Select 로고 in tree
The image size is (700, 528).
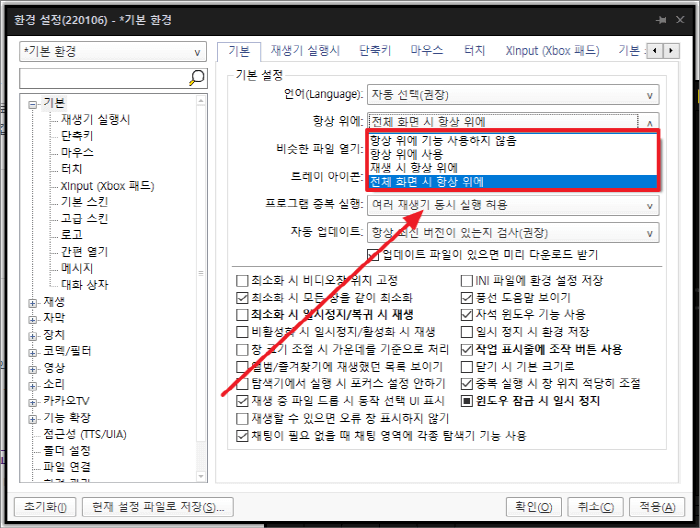72,235
